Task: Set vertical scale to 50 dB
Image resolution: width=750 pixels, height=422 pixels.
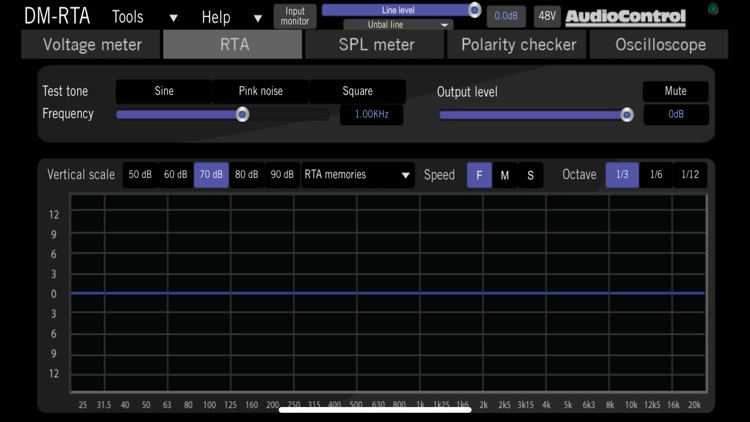Action: [x=140, y=175]
